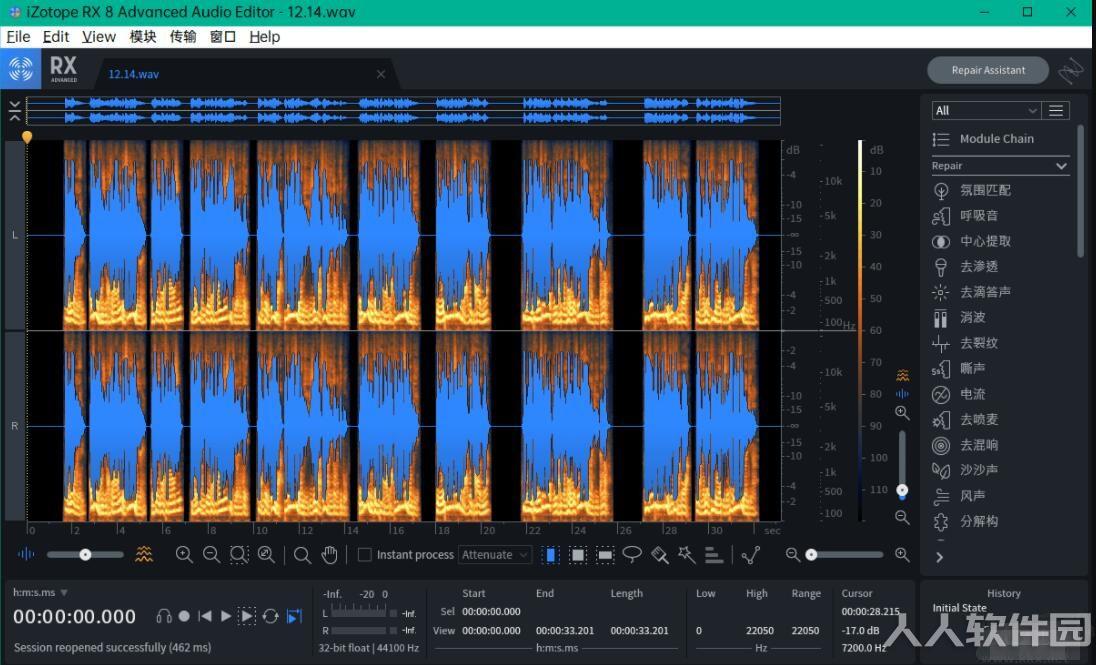
Task: Open the 传输 menu
Action: point(183,36)
